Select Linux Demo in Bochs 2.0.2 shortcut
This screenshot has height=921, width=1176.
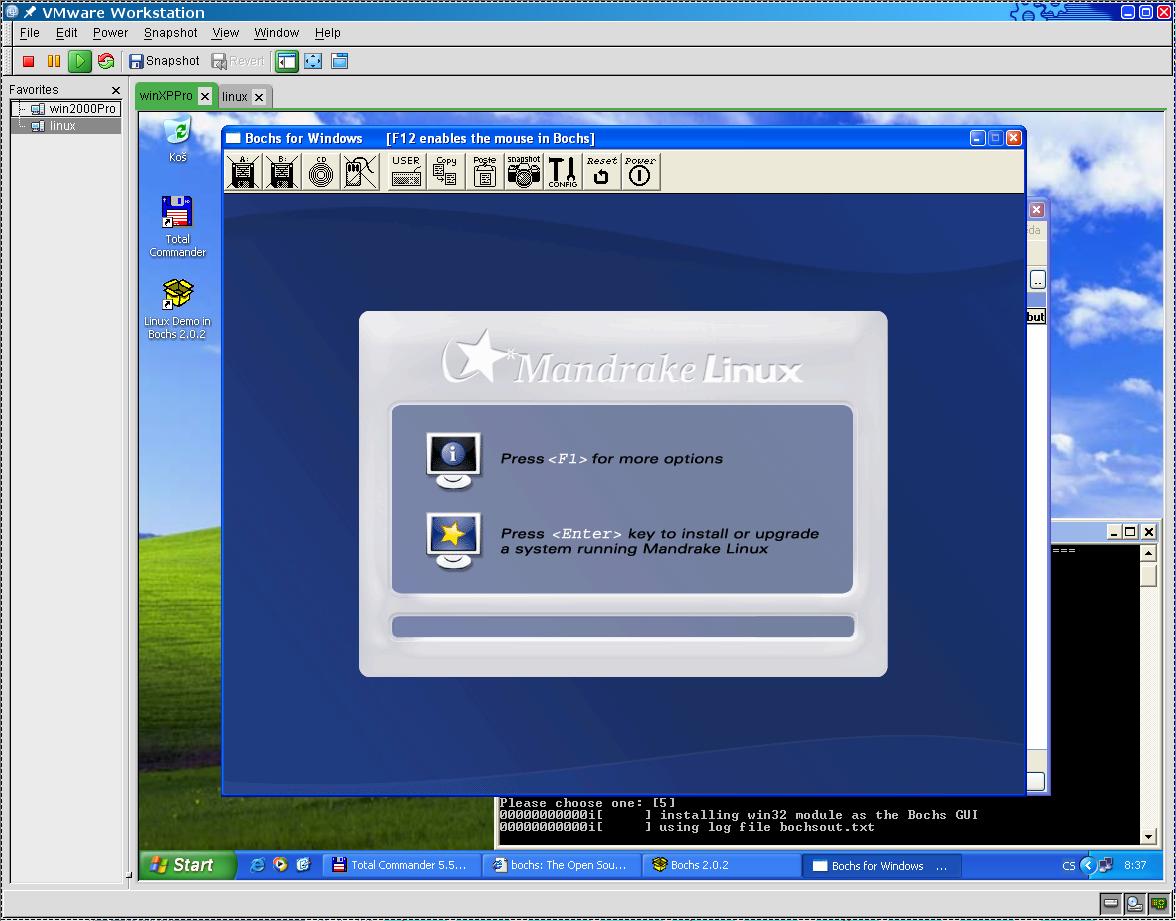coord(177,308)
